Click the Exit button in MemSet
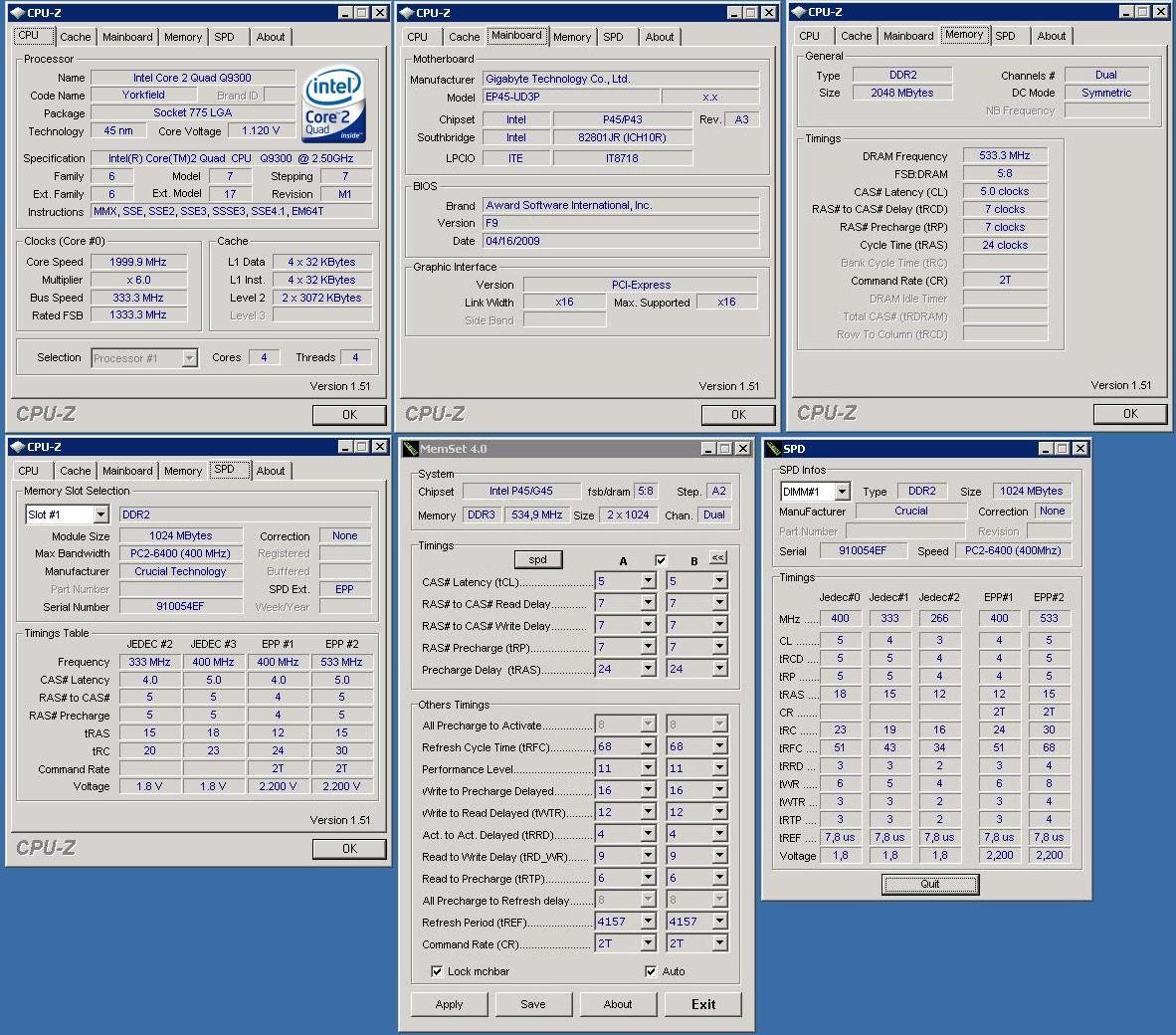Image resolution: width=1176 pixels, height=1035 pixels. pyautogui.click(x=703, y=1004)
